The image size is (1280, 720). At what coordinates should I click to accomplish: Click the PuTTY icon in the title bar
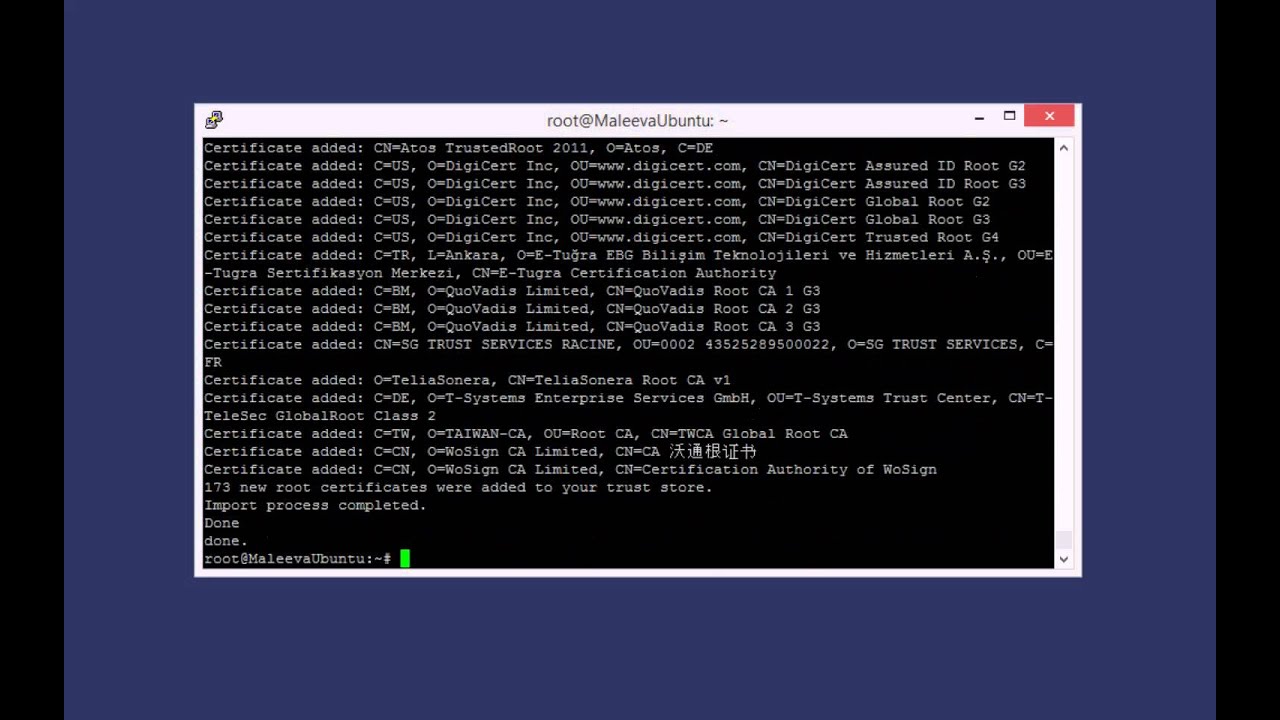coord(214,120)
